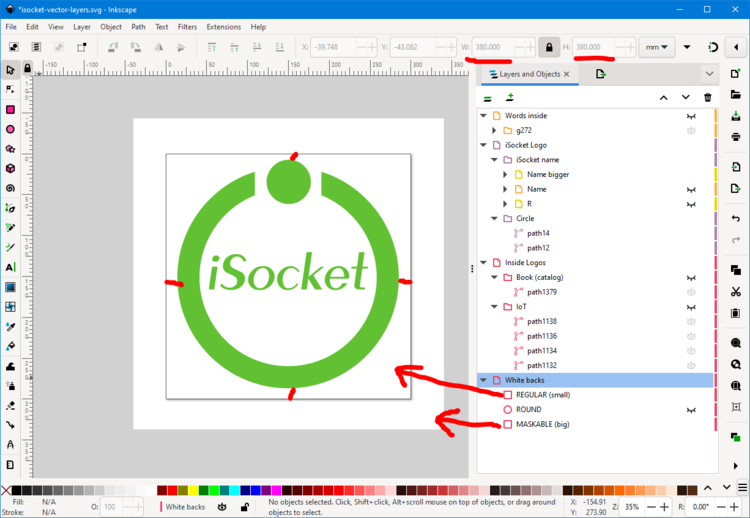
Task: Toggle current layer lock in status bar
Action: (x=244, y=507)
